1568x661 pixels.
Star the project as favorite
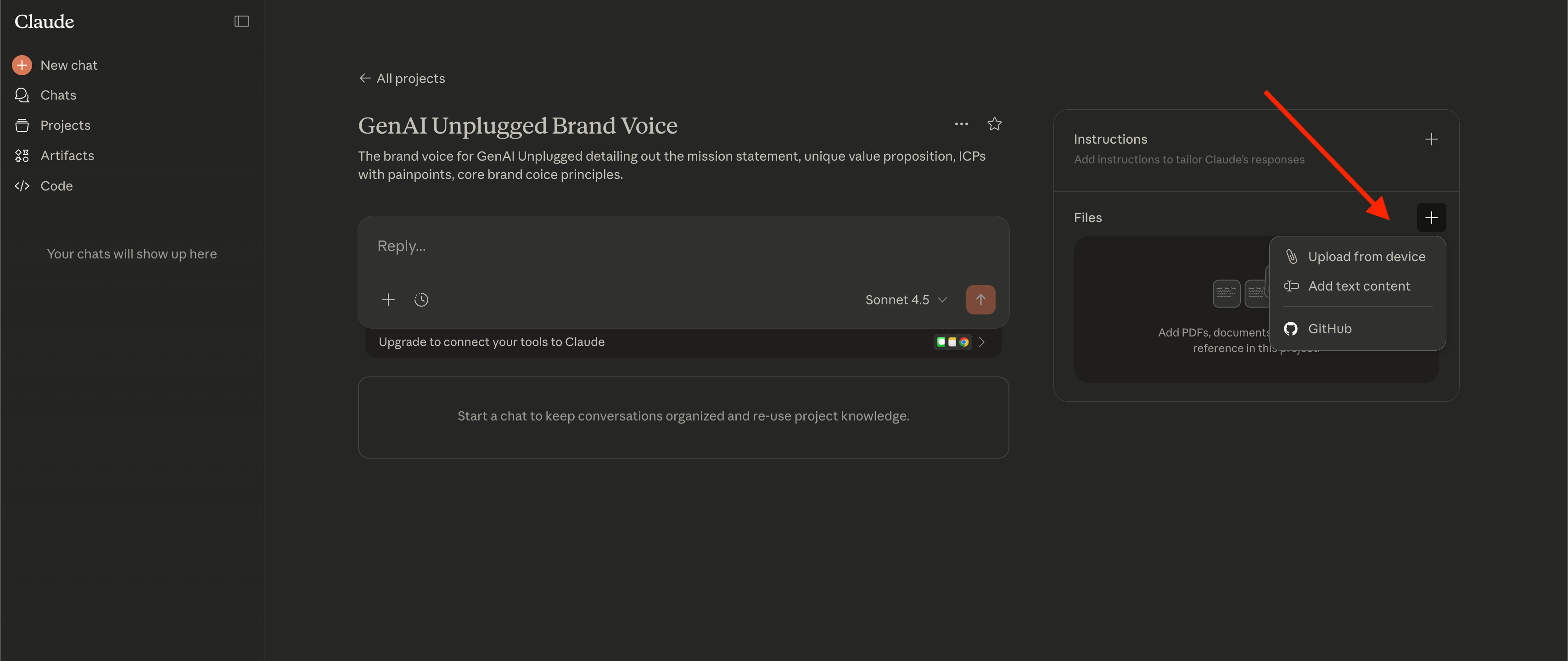(994, 124)
